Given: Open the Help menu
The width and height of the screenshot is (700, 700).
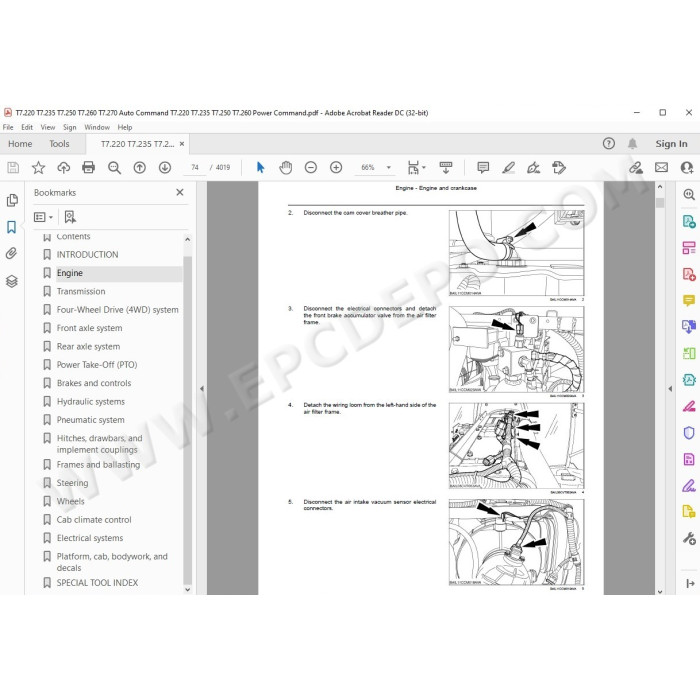Looking at the screenshot, I should 125,127.
